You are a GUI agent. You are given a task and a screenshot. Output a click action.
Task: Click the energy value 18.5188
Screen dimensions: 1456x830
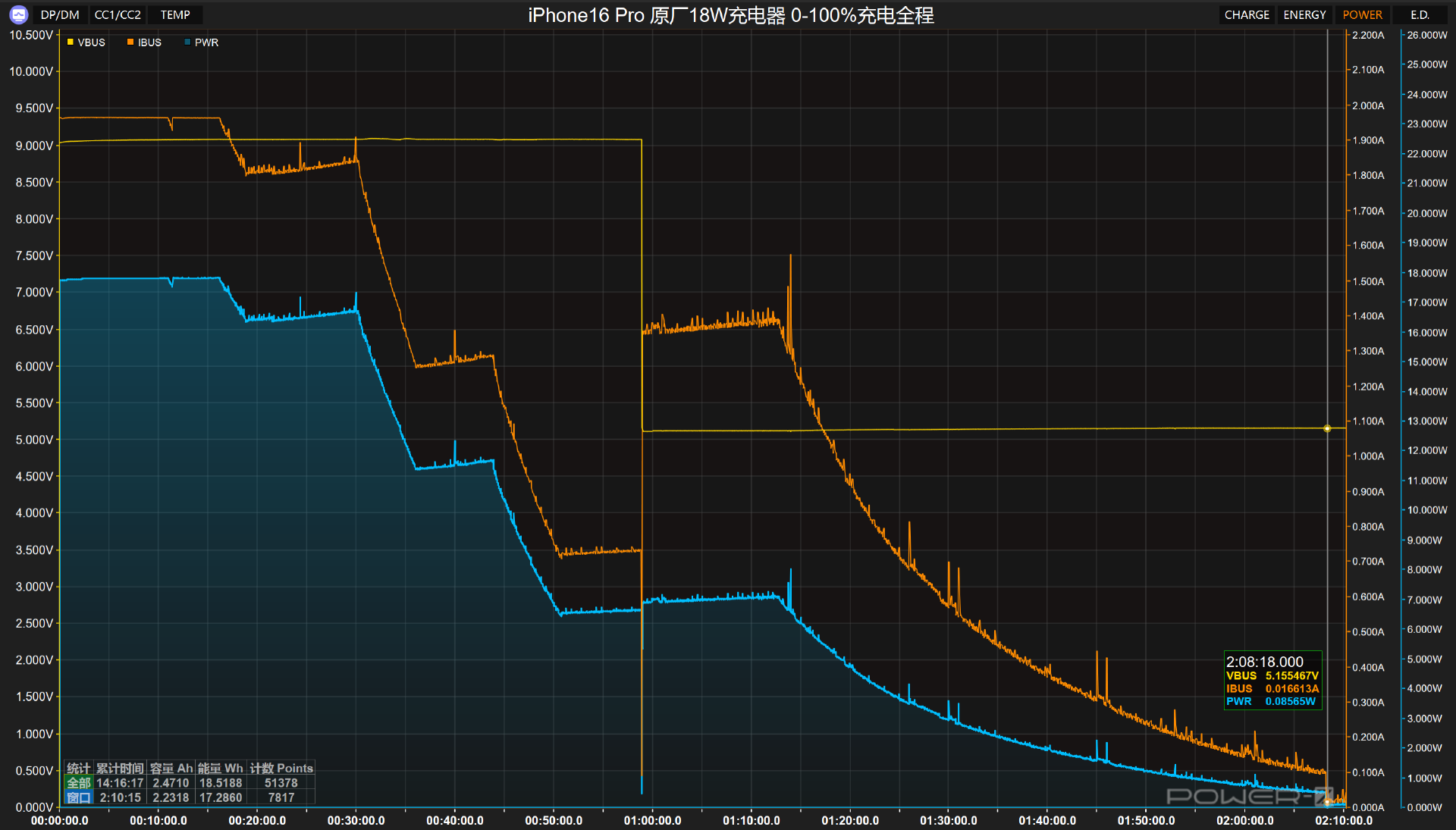point(221,783)
